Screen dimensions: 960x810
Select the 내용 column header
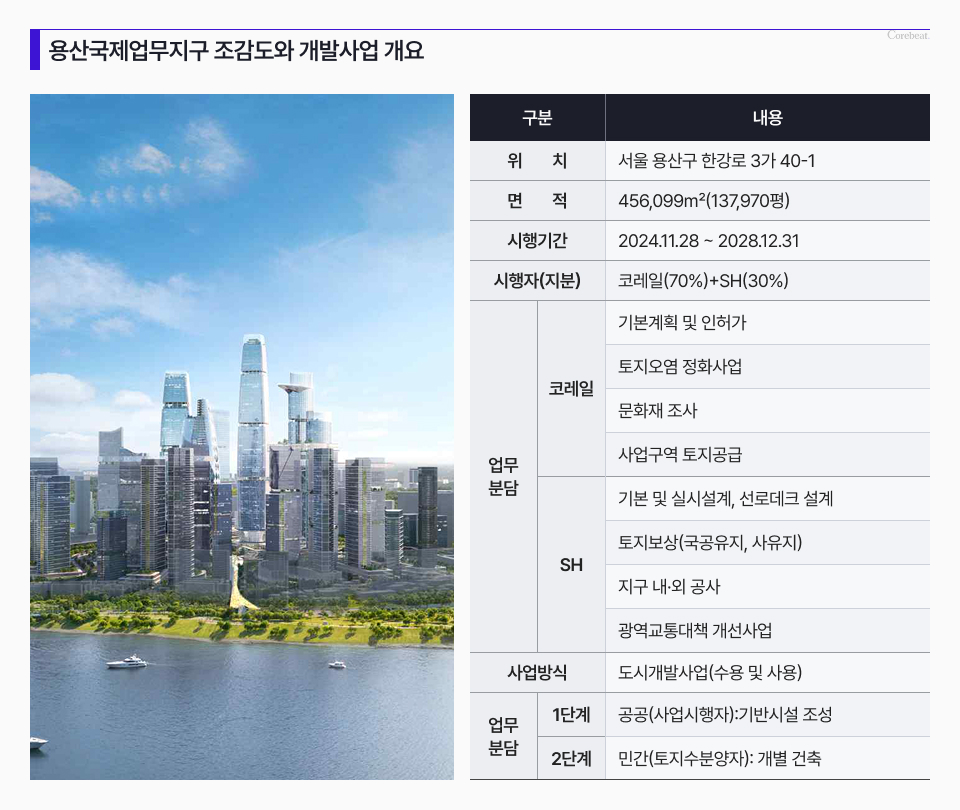pos(767,118)
